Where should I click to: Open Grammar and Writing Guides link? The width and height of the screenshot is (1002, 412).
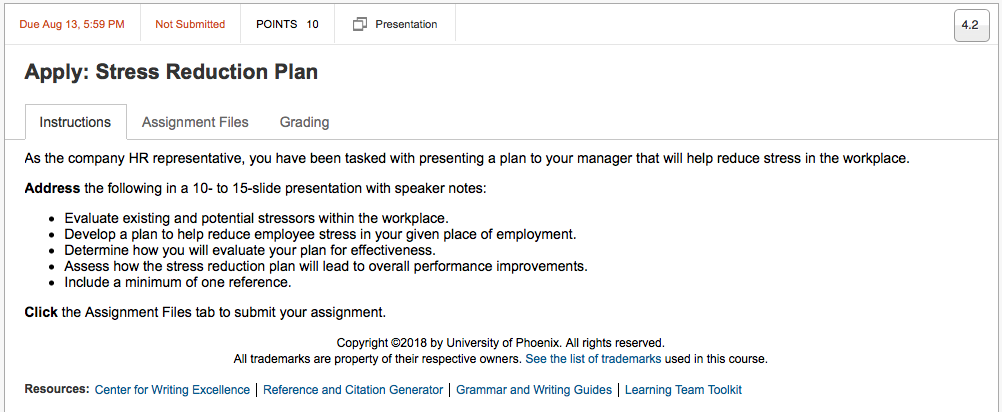coord(534,390)
